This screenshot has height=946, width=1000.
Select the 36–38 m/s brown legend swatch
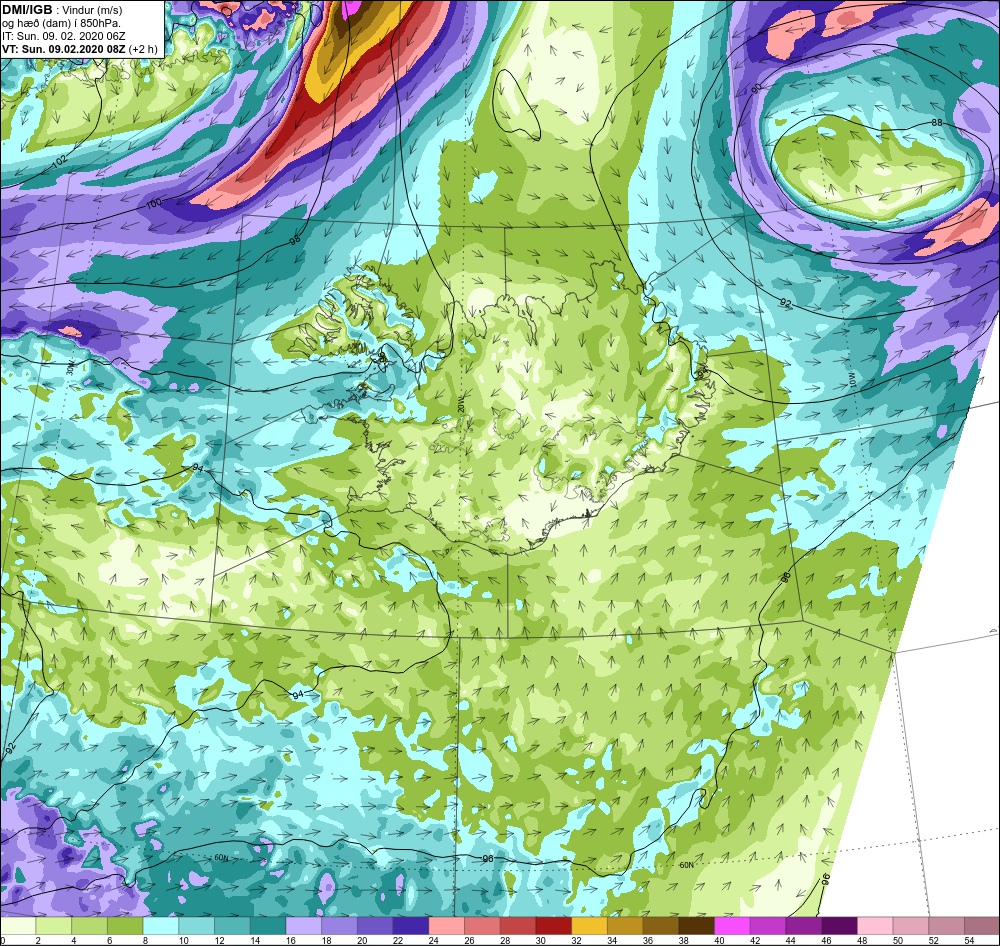coord(661,927)
